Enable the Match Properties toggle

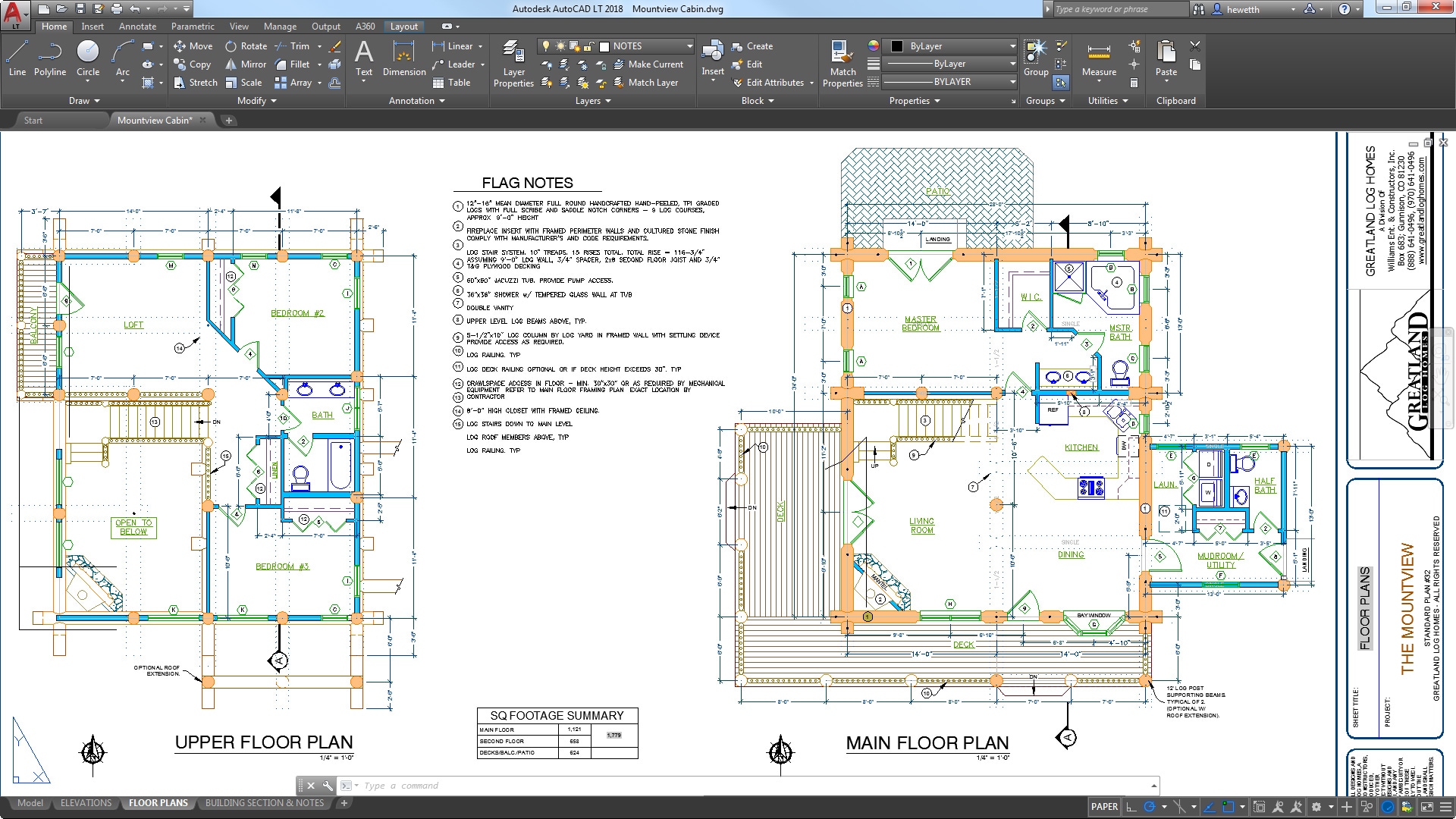tap(840, 62)
